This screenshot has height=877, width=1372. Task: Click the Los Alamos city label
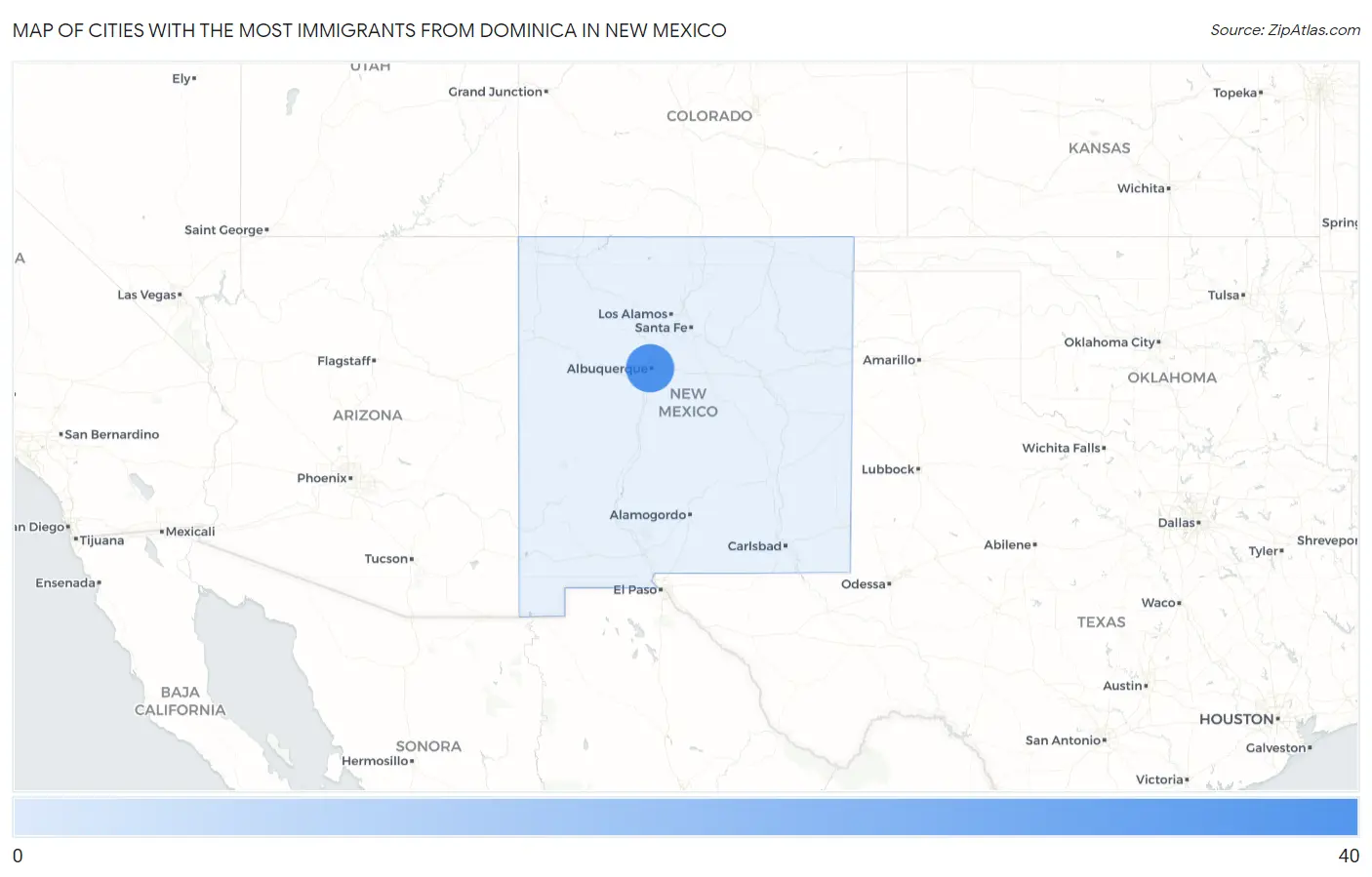click(633, 314)
